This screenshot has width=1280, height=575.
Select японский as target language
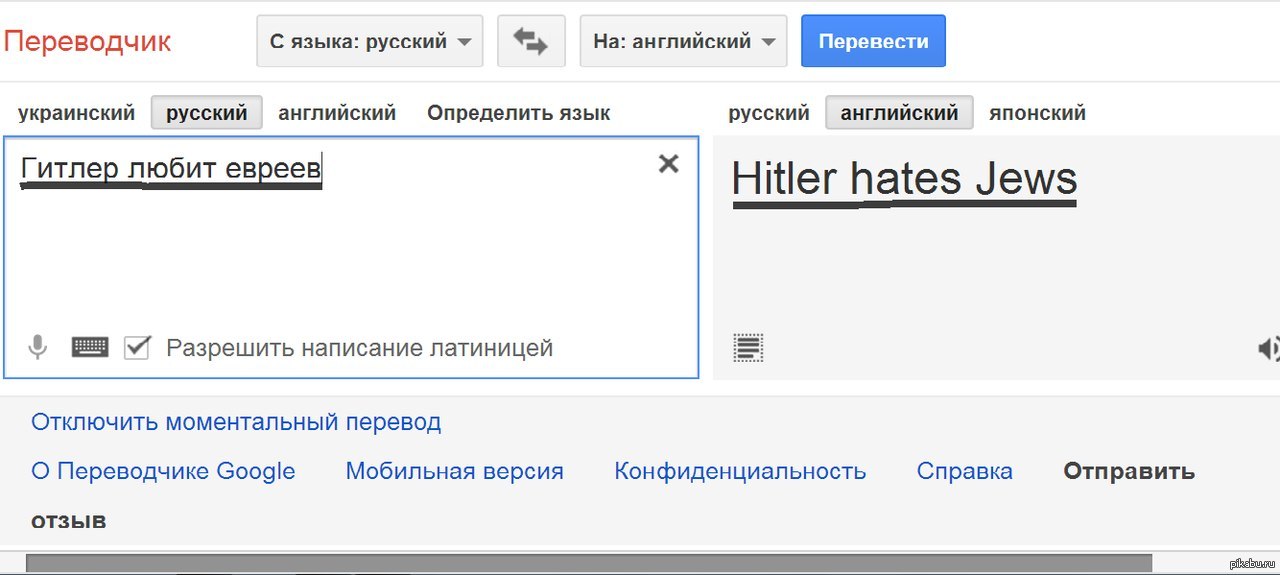[x=1037, y=113]
